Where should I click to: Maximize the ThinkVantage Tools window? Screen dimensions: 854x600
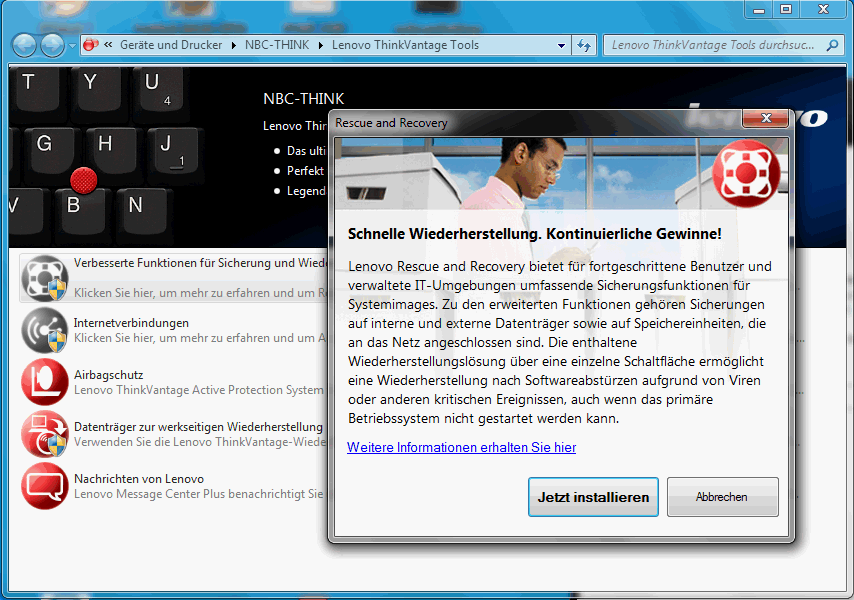(x=785, y=9)
